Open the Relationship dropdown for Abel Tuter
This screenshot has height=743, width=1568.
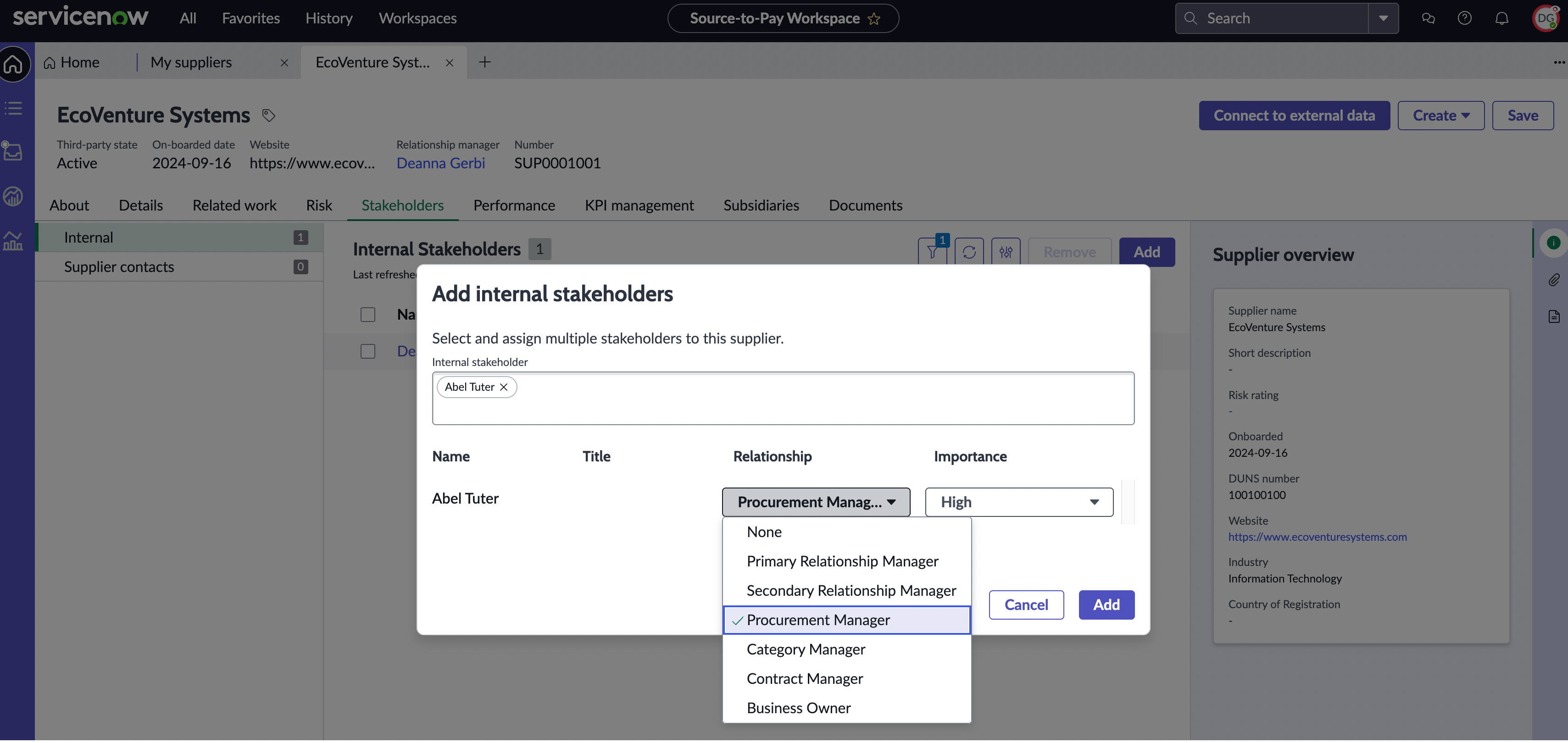(x=816, y=502)
